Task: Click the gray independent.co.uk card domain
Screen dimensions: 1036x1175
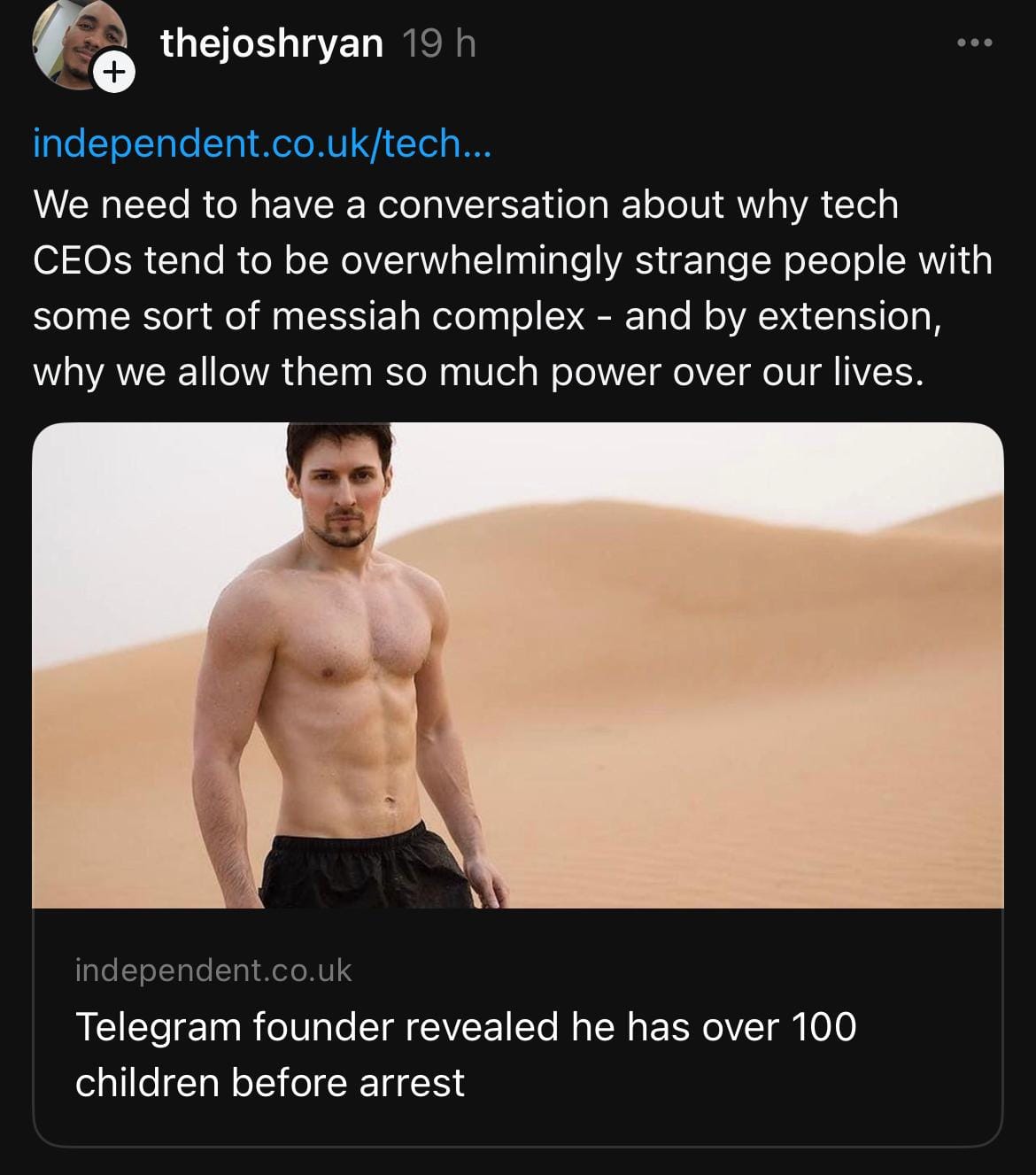Action: pos(213,970)
